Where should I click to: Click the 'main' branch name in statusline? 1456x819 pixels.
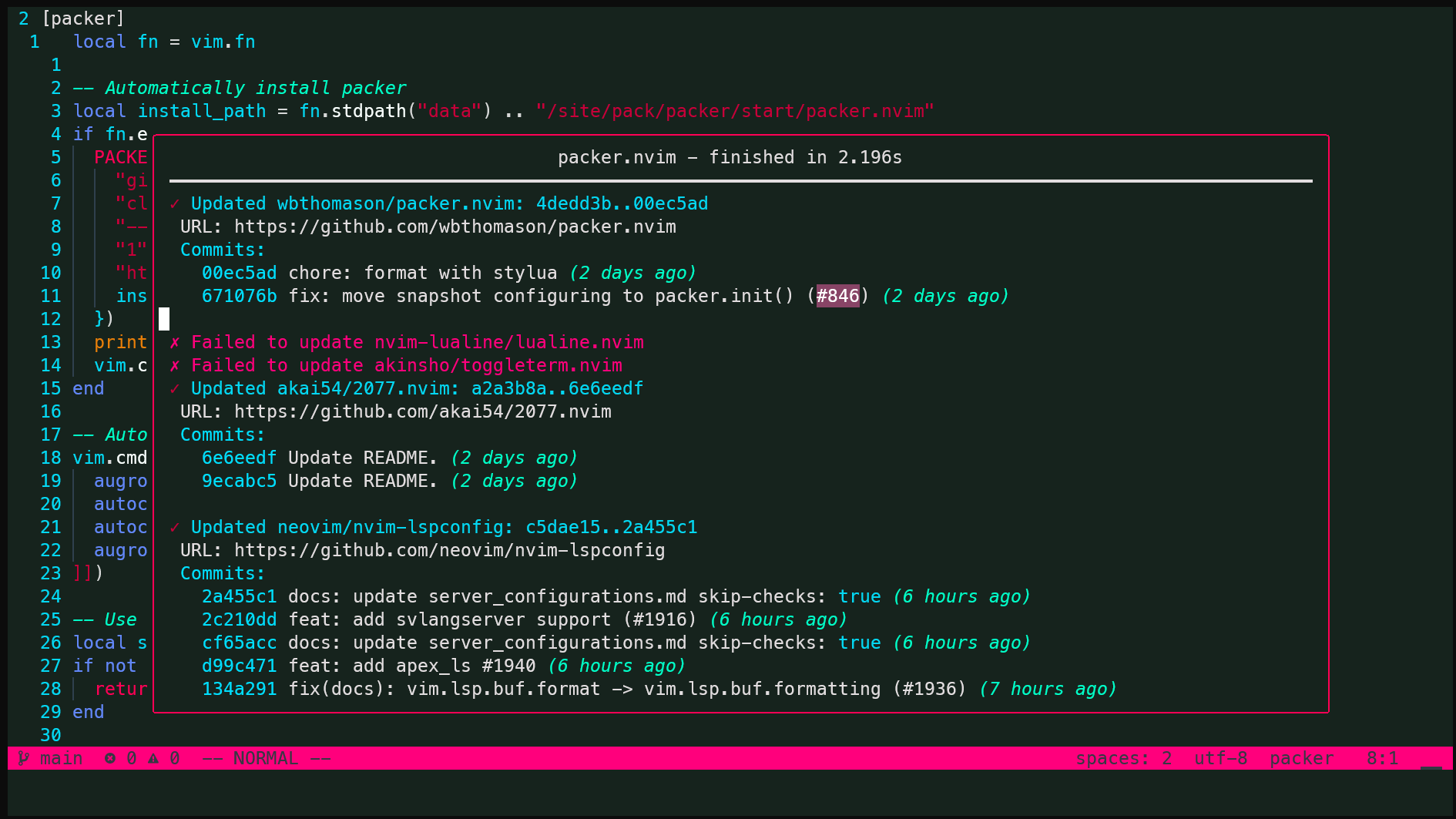(x=62, y=758)
